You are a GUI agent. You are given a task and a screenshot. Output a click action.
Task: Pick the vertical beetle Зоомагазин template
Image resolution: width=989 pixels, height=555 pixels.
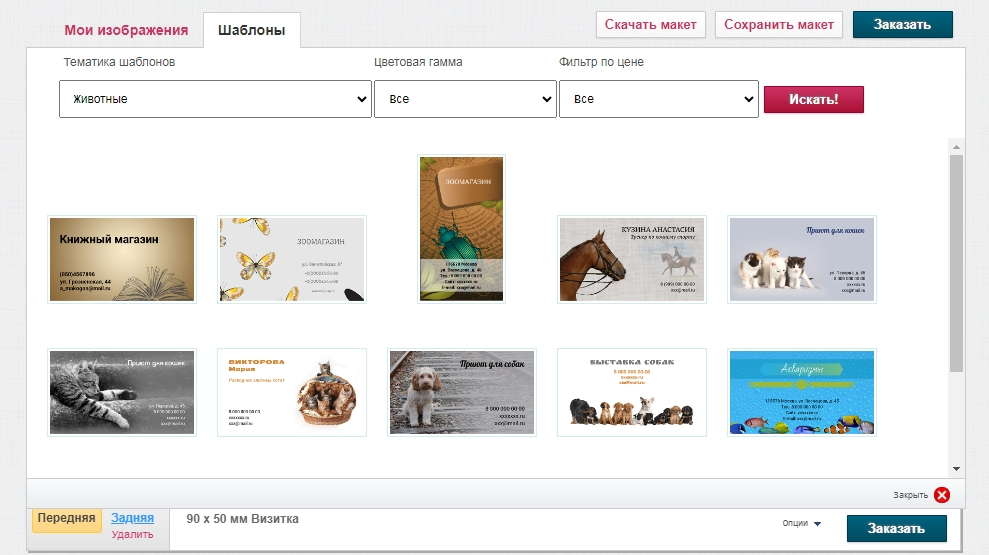pos(461,228)
